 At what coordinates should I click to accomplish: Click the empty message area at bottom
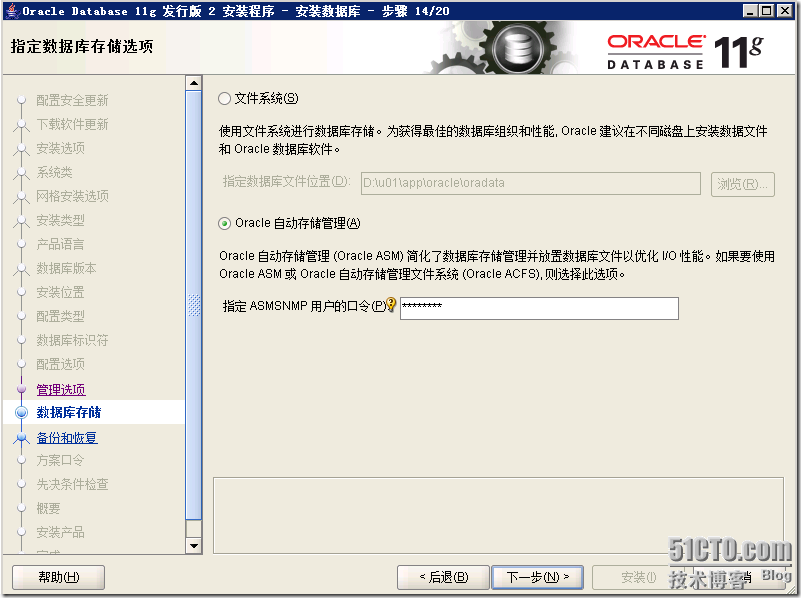[x=498, y=516]
